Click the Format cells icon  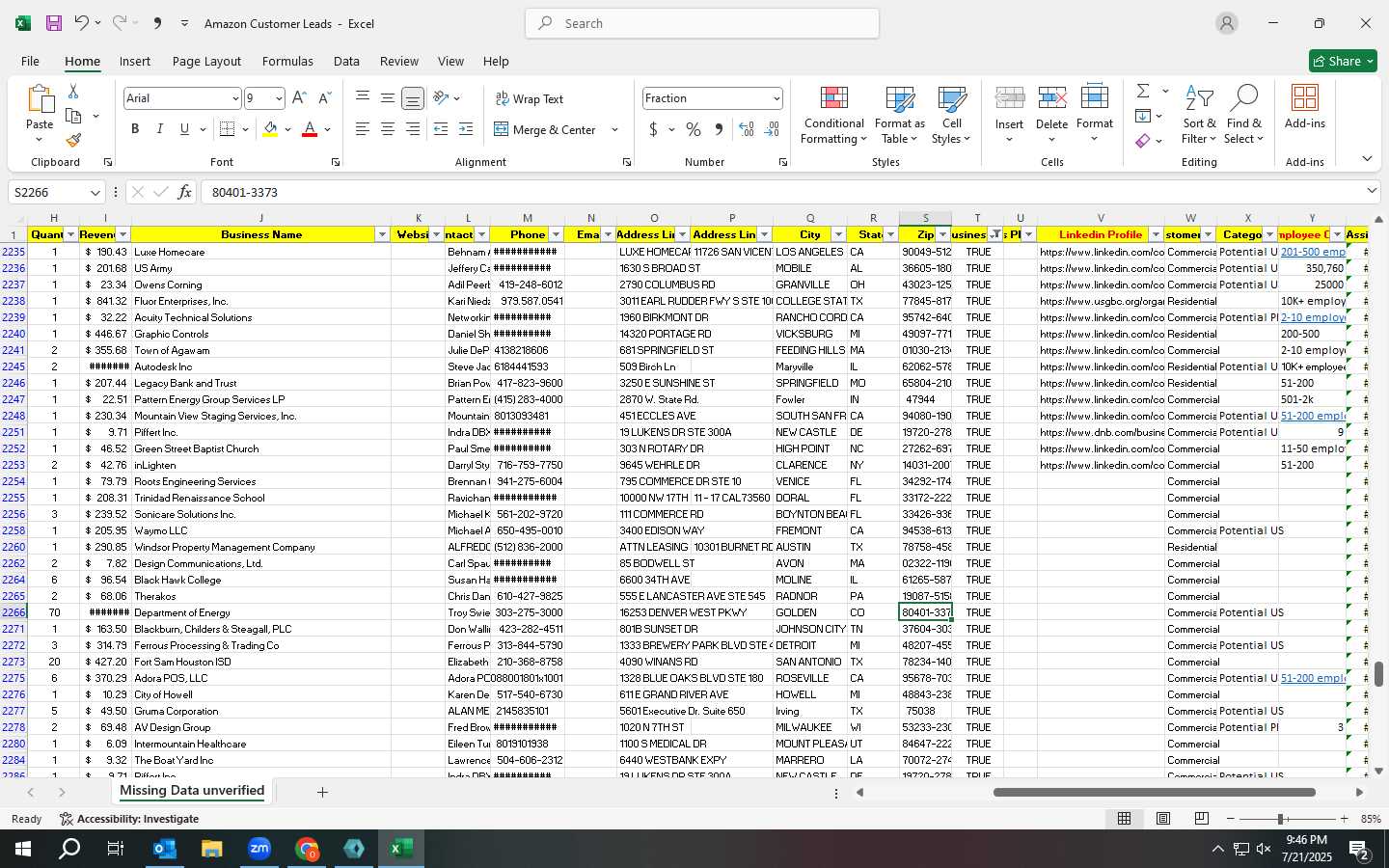[x=1094, y=99]
